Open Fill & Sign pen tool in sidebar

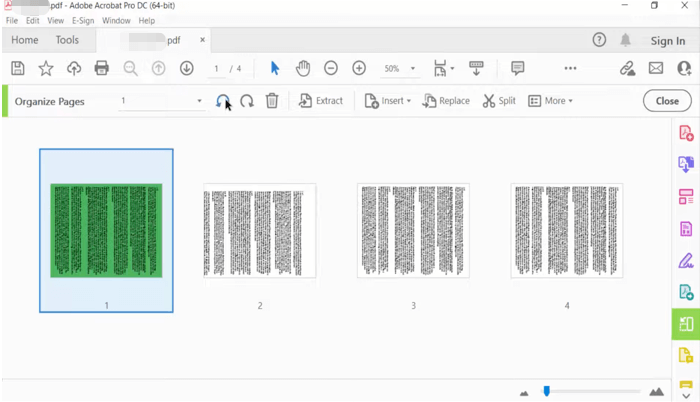pos(686,260)
